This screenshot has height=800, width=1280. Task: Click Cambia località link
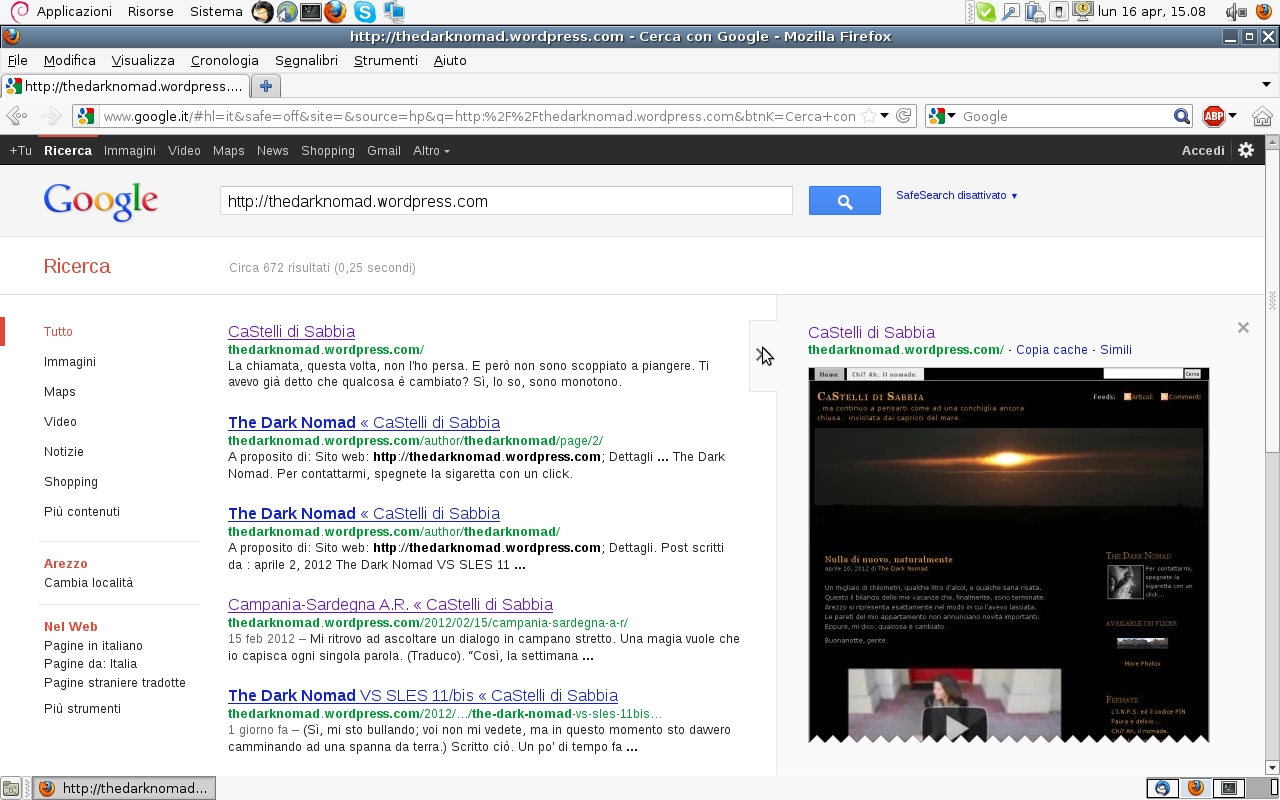(88, 582)
